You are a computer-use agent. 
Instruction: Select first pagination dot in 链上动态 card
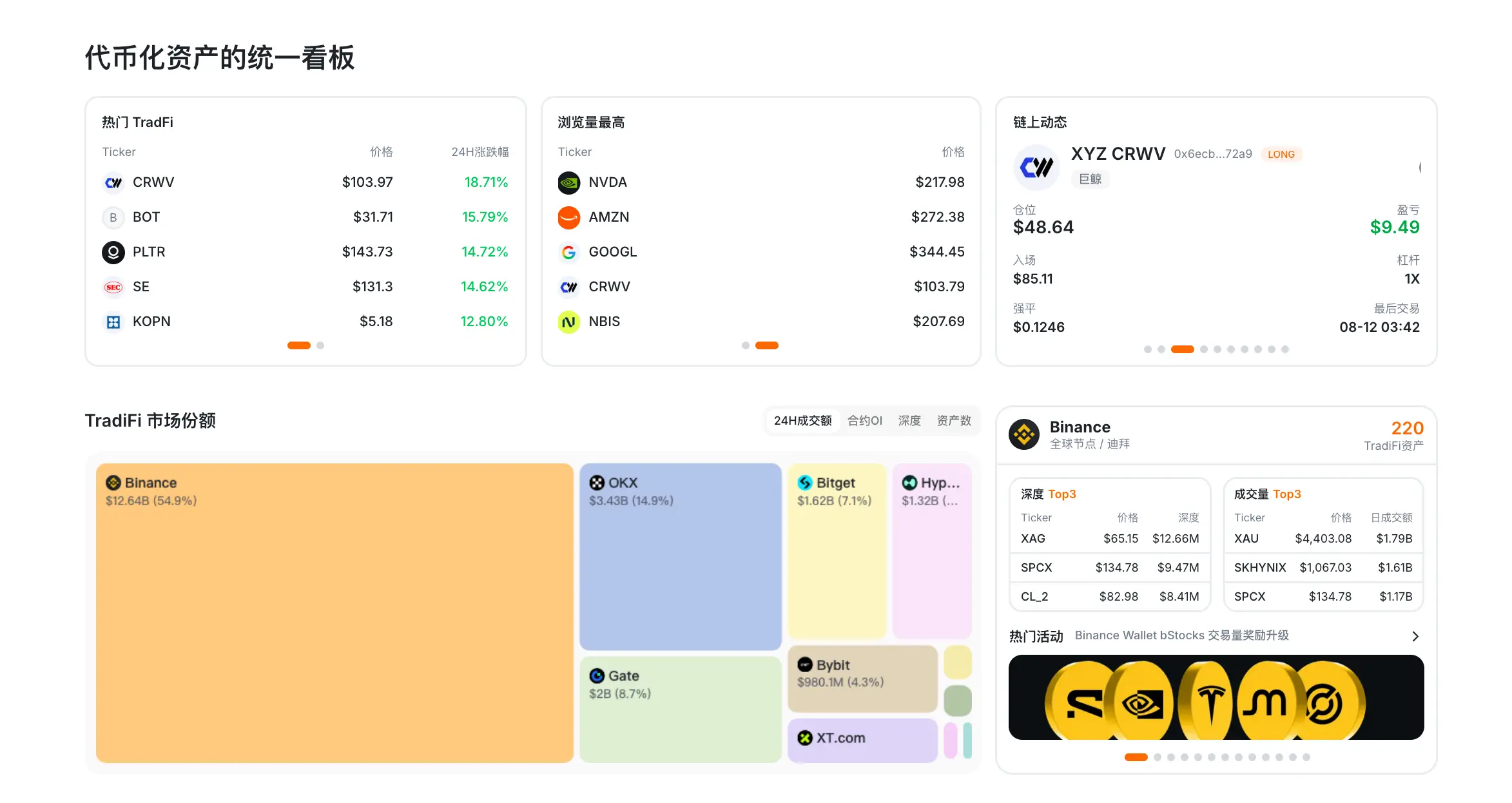pos(1148,349)
